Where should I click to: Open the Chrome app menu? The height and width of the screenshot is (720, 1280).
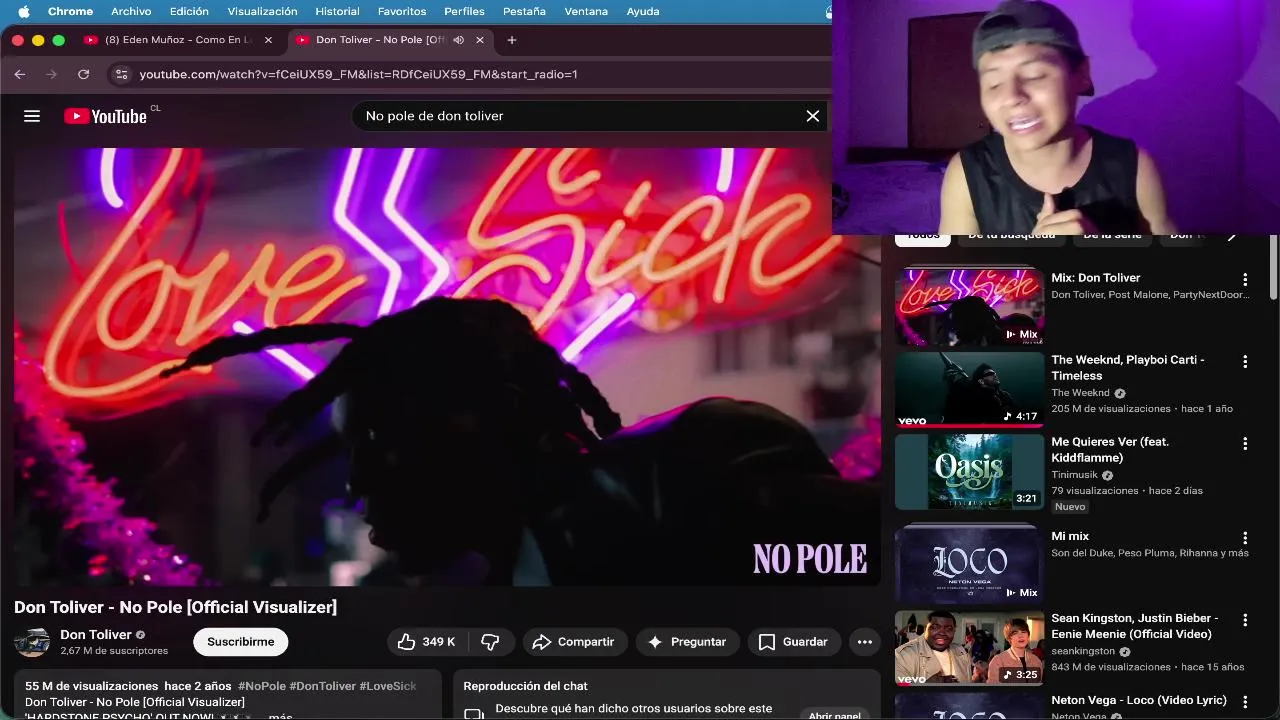pyautogui.click(x=70, y=11)
